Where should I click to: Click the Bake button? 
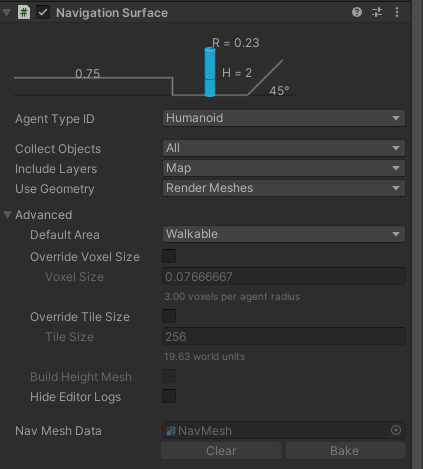[x=345, y=451]
